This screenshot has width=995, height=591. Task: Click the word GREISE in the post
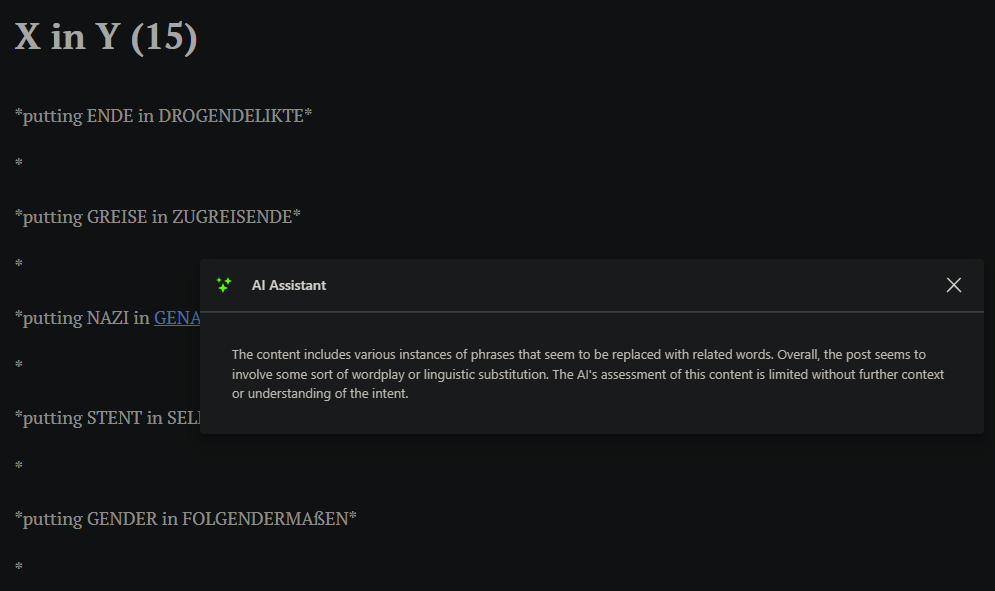tap(117, 217)
